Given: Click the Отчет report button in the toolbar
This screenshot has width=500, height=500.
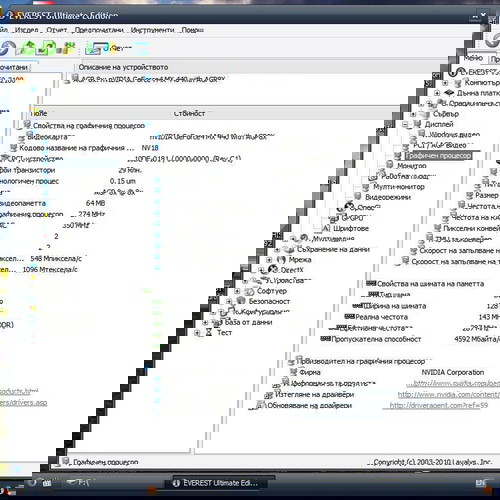Looking at the screenshot, I should click(108, 48).
